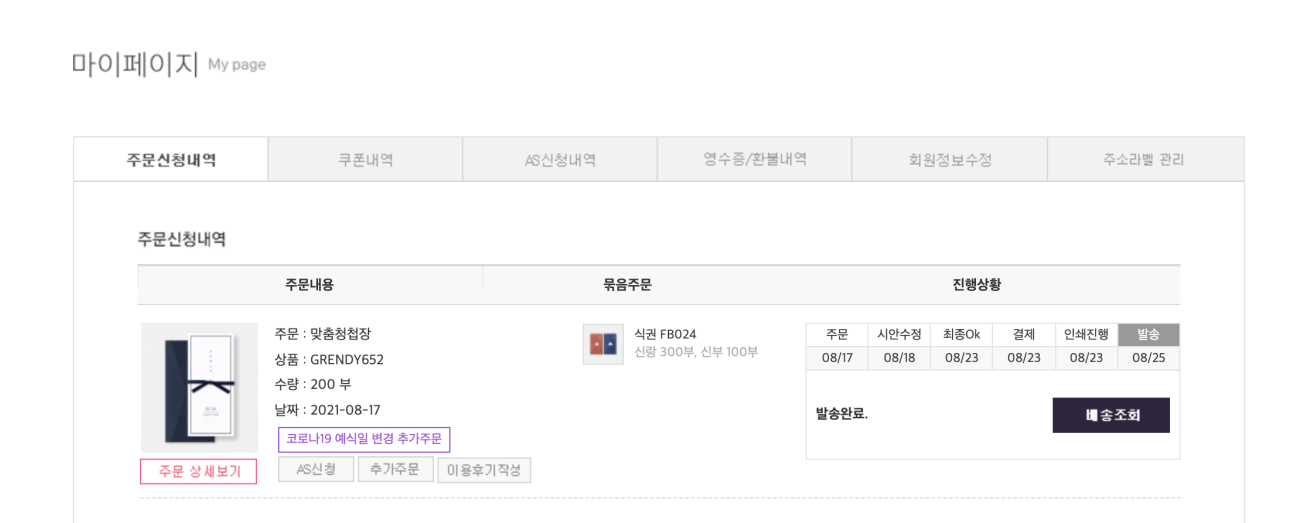Select the 최종Ok status step
This screenshot has height=523, width=1301.
pyautogui.click(x=961, y=335)
